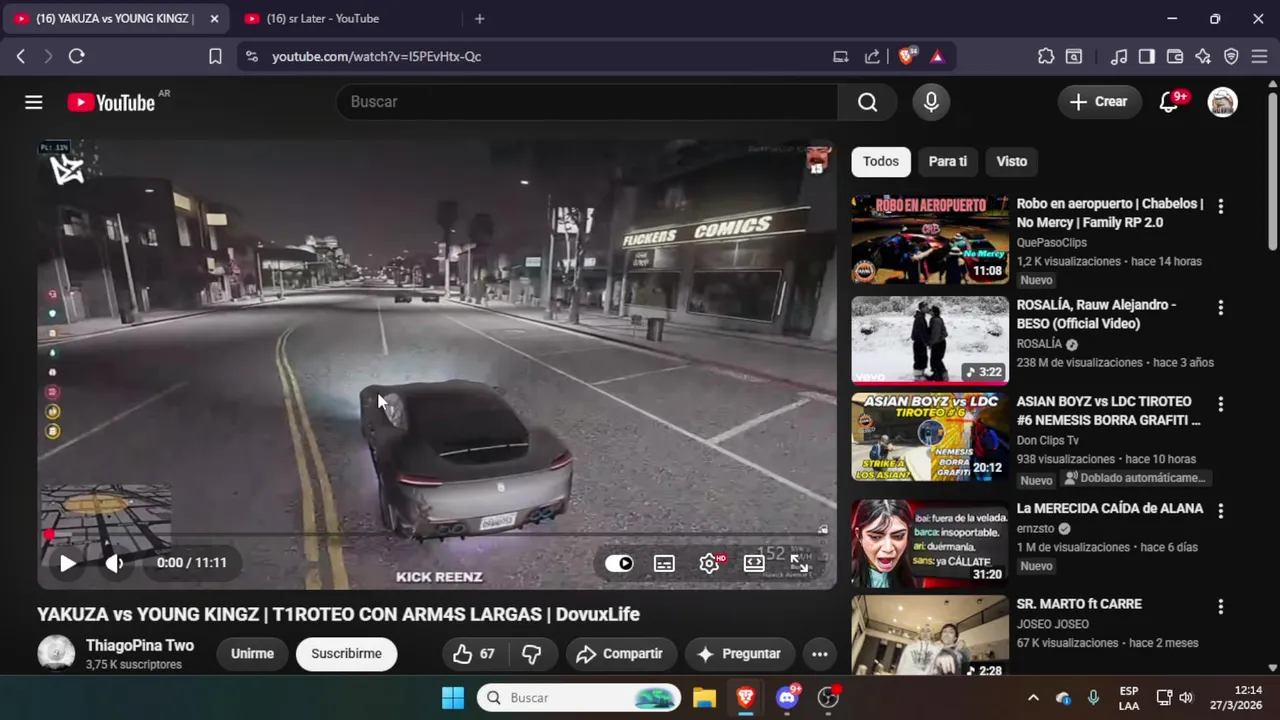Click the Crear button
1280x720 pixels.
pyautogui.click(x=1099, y=102)
